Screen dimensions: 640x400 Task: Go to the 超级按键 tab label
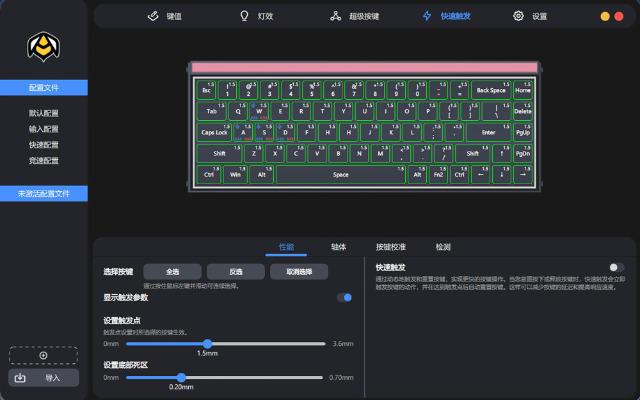tap(364, 16)
